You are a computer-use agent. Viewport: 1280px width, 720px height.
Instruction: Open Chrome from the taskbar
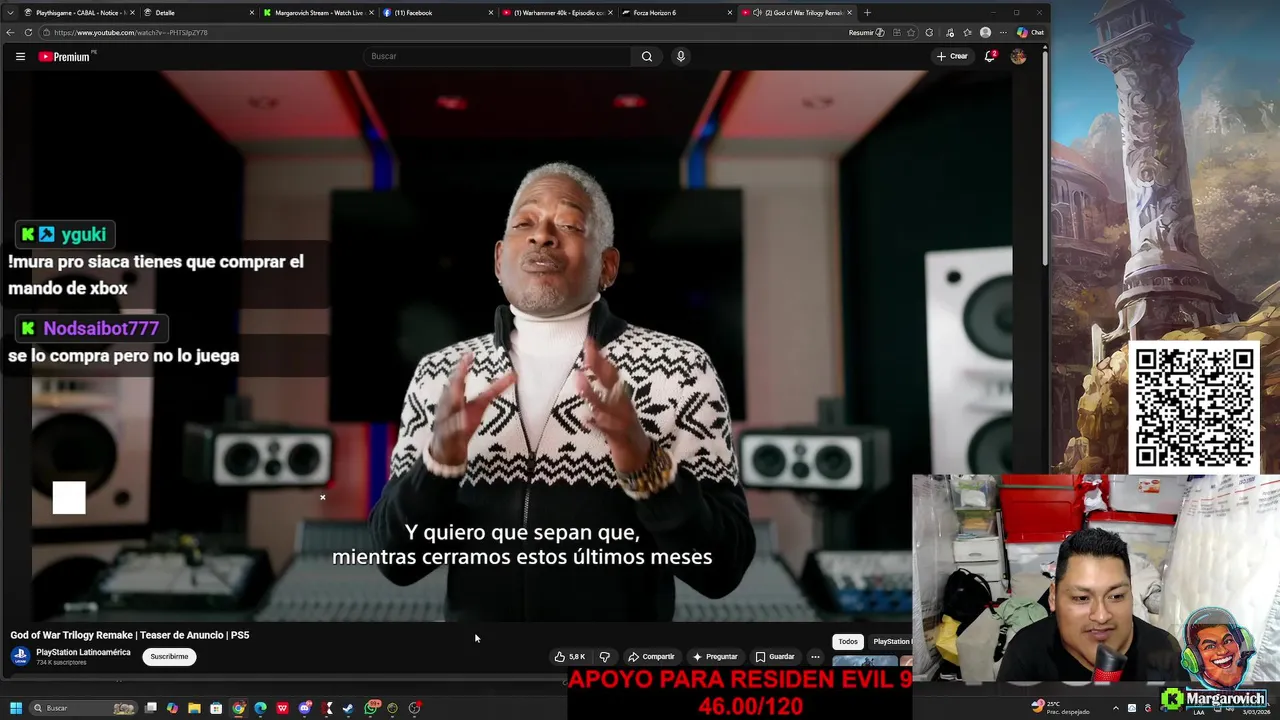click(238, 708)
